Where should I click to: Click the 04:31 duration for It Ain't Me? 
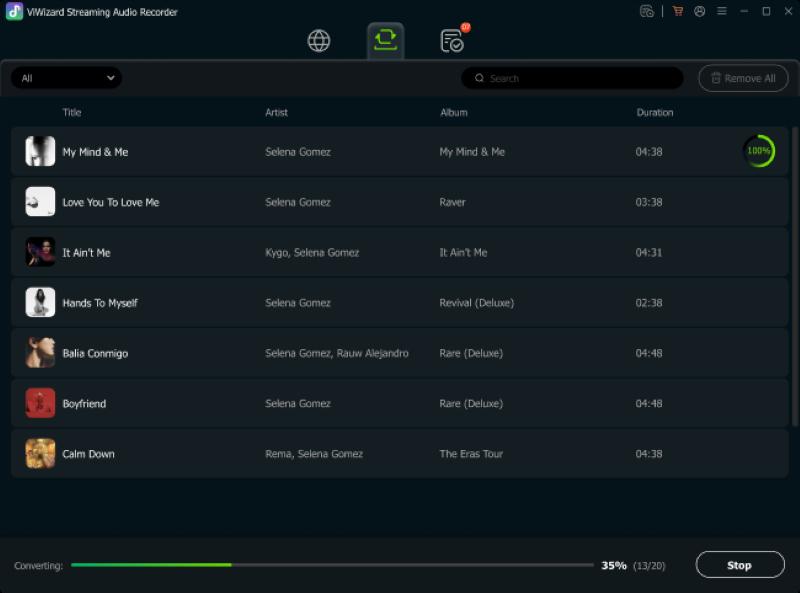coord(648,253)
